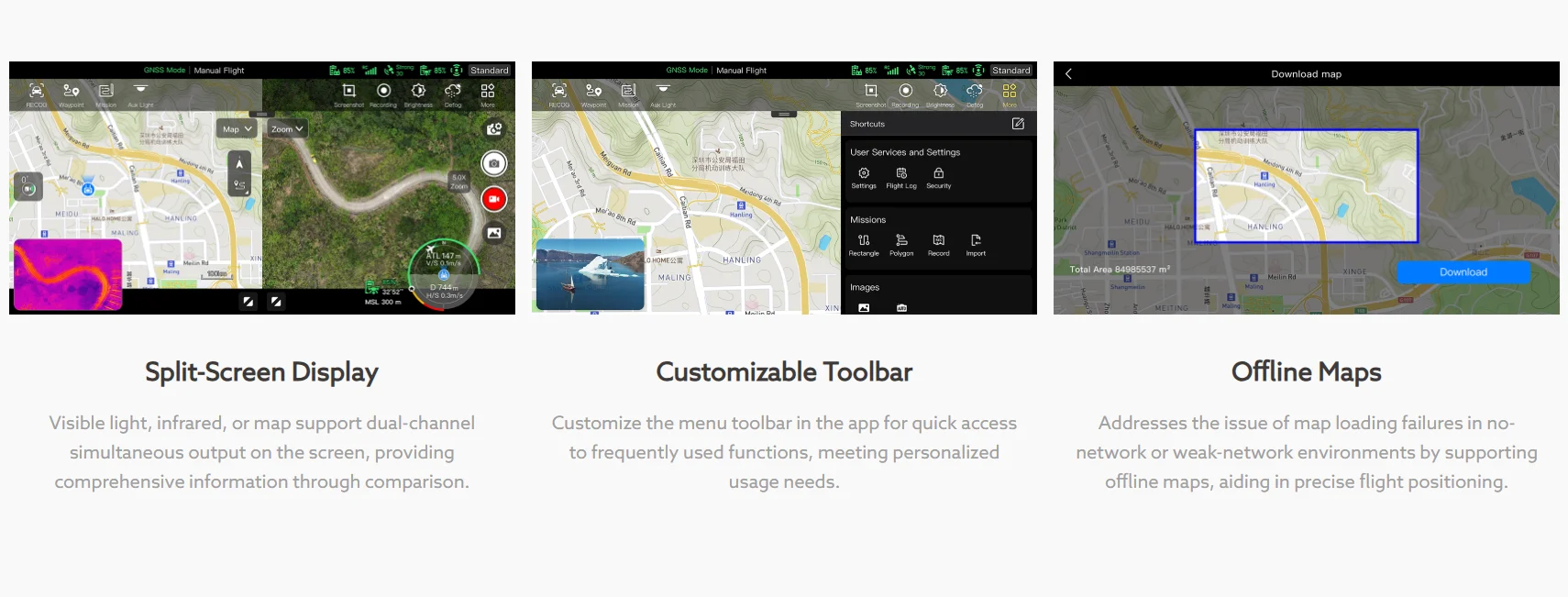1568x597 pixels.
Task: Click the blue Download button
Action: pos(1463,272)
